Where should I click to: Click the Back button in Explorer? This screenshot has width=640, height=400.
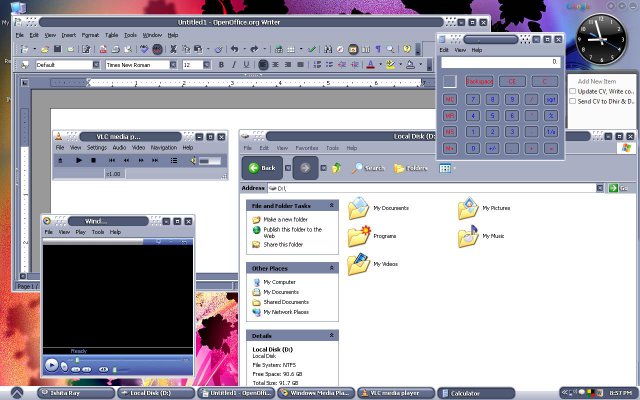click(262, 168)
